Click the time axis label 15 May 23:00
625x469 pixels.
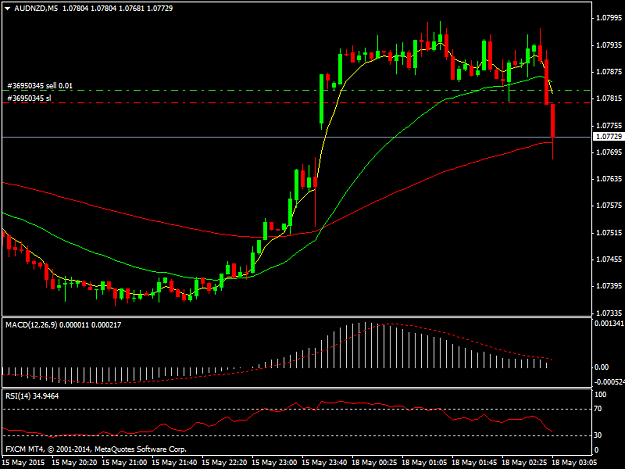coord(275,463)
